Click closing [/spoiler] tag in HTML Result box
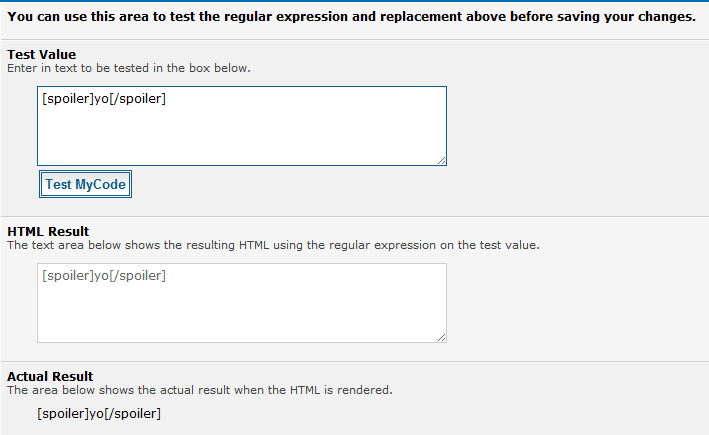The image size is (709, 435). 137,276
